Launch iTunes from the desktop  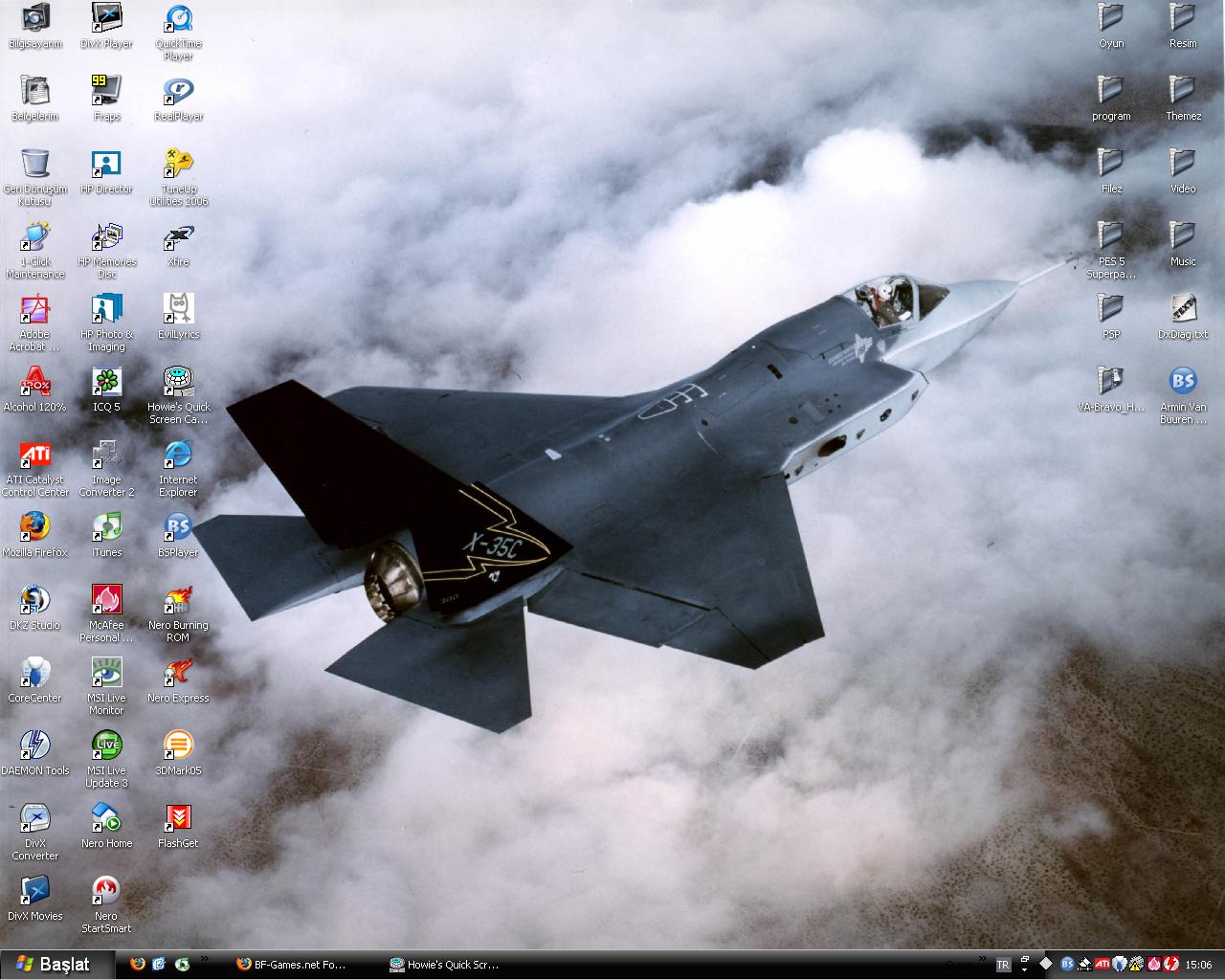[106, 536]
